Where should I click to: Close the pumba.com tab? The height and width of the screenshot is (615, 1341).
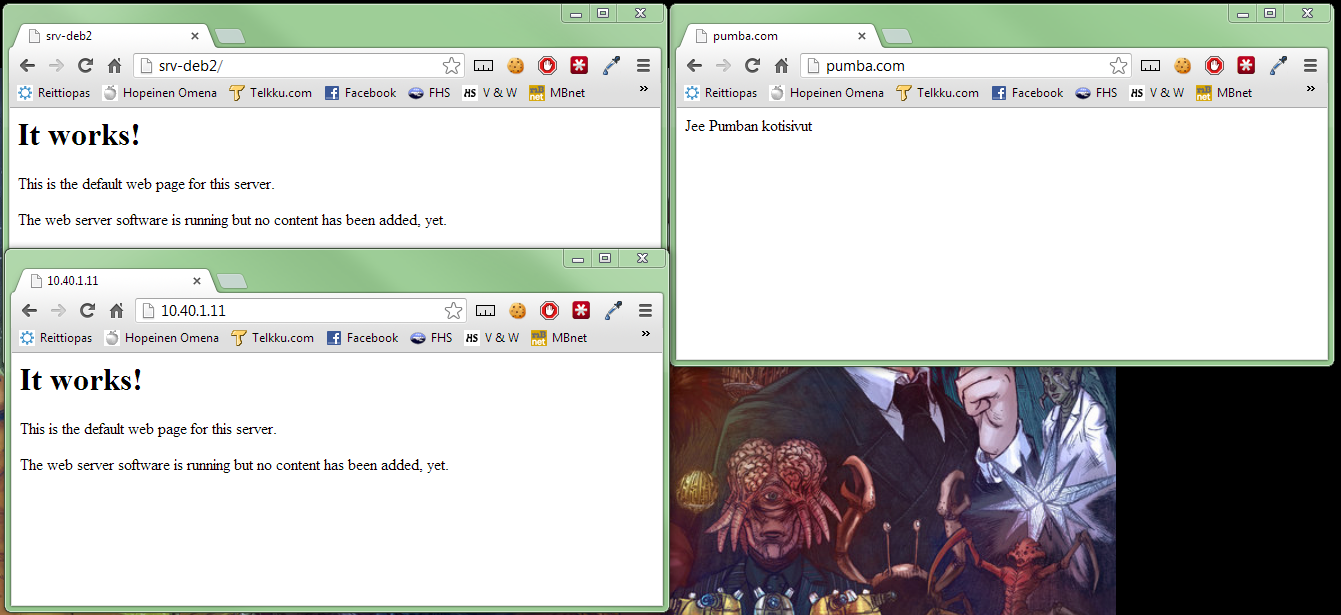tap(861, 36)
